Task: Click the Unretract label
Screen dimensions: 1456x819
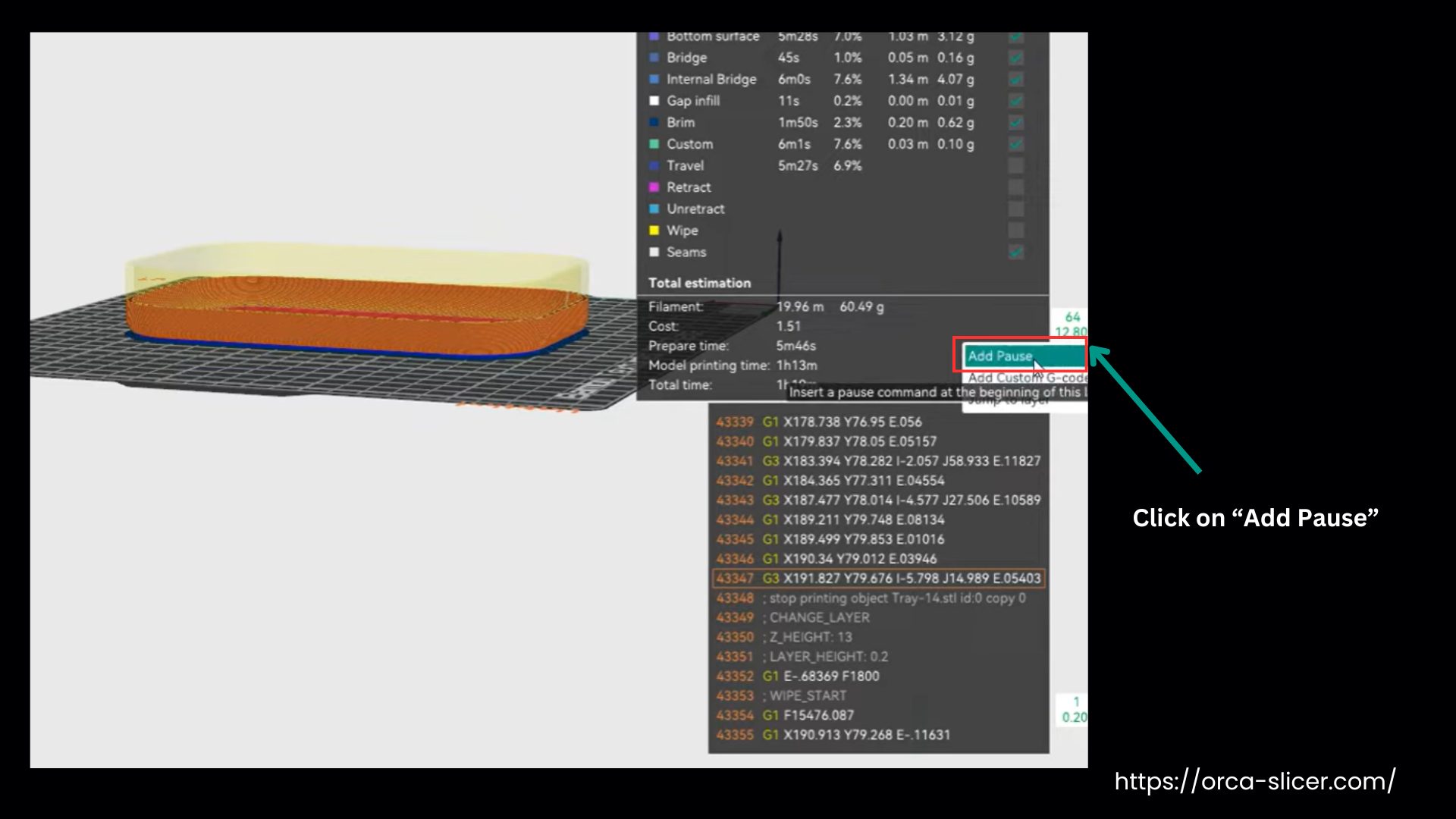Action: 695,209
